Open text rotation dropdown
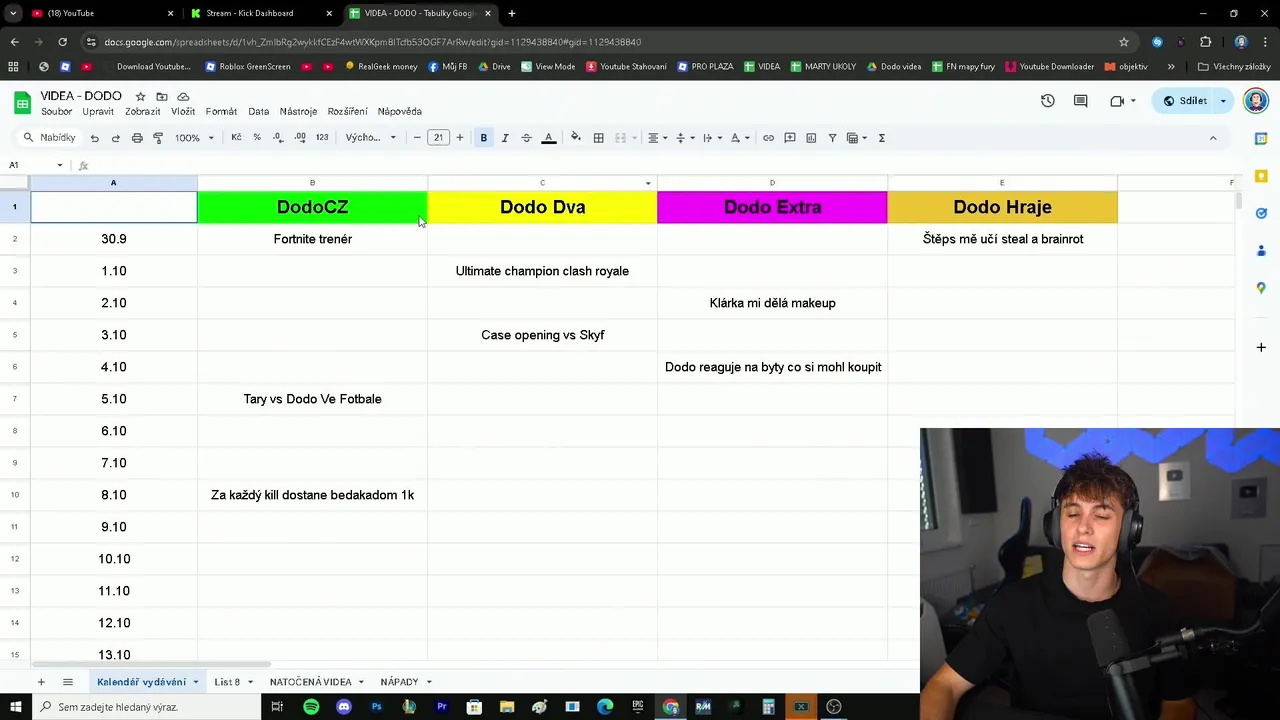1280x720 pixels. (739, 138)
